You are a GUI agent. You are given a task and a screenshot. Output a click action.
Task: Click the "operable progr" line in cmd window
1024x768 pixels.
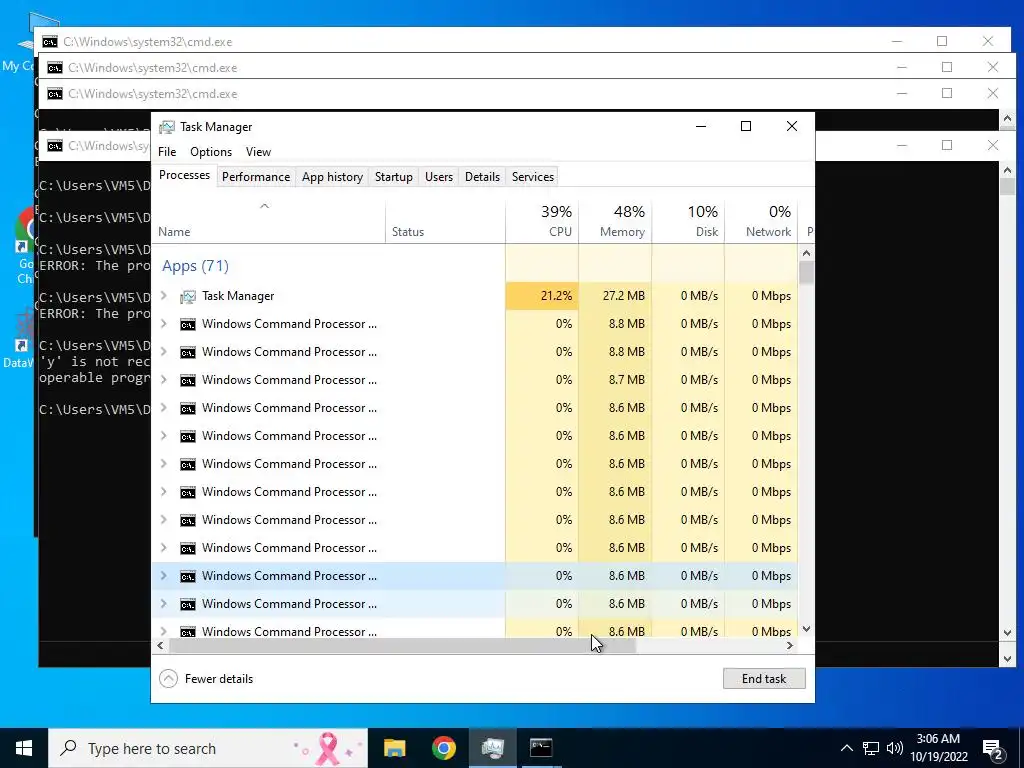point(94,377)
